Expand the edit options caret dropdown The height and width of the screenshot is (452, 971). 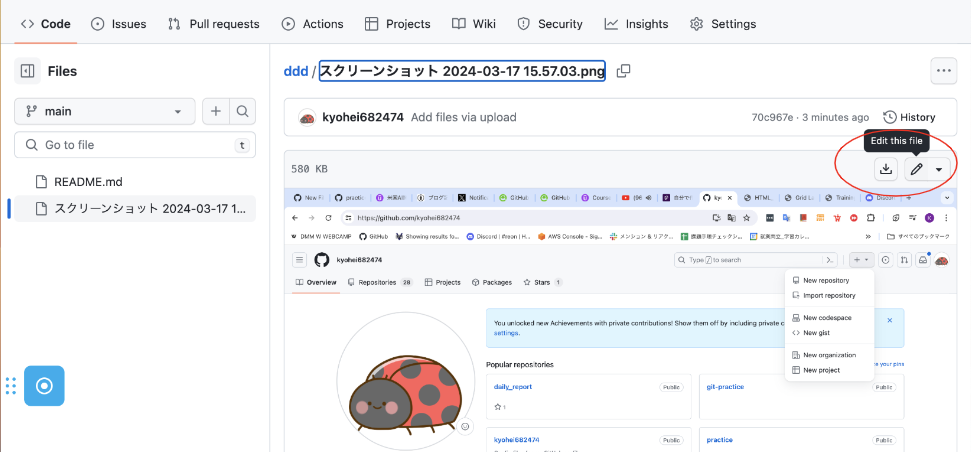point(939,169)
